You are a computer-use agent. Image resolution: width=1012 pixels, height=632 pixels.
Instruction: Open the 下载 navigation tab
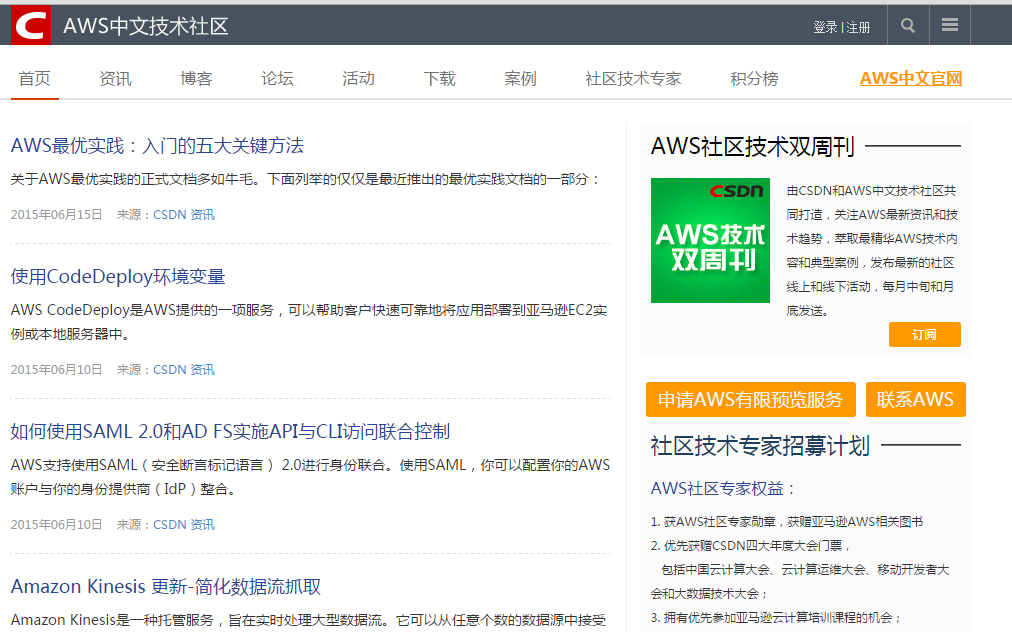[x=440, y=79]
